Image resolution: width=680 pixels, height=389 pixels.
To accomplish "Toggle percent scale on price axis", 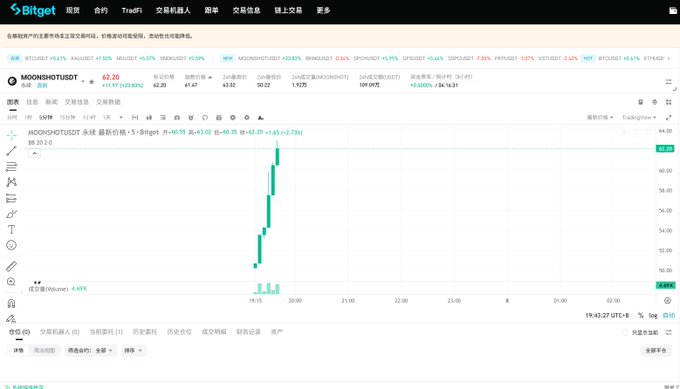I will [640, 315].
